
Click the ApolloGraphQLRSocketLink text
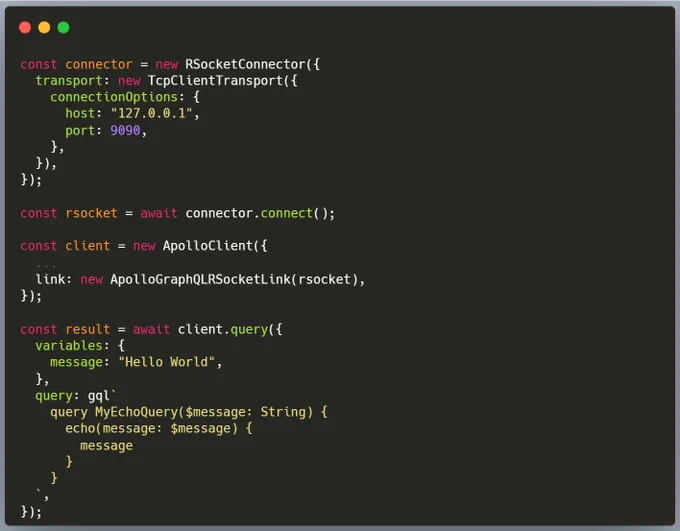(x=200, y=279)
